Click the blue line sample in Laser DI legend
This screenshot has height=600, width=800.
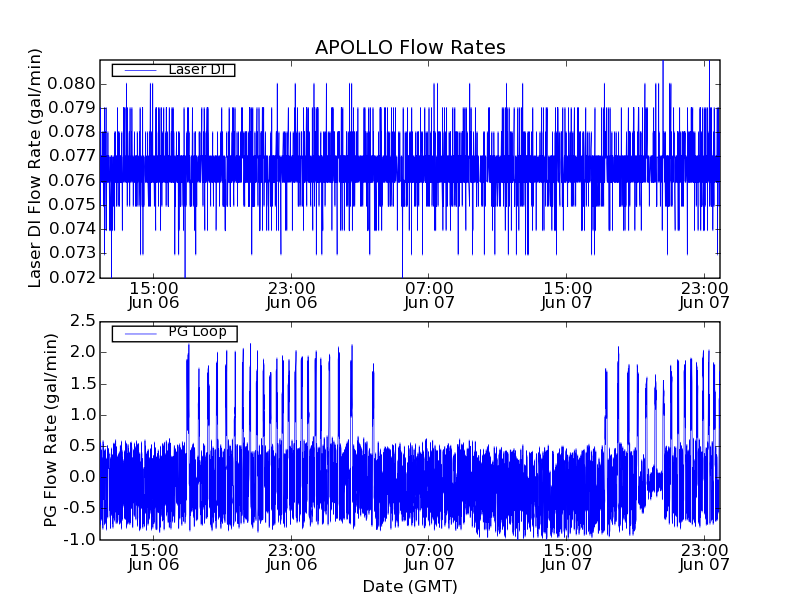coord(141,70)
